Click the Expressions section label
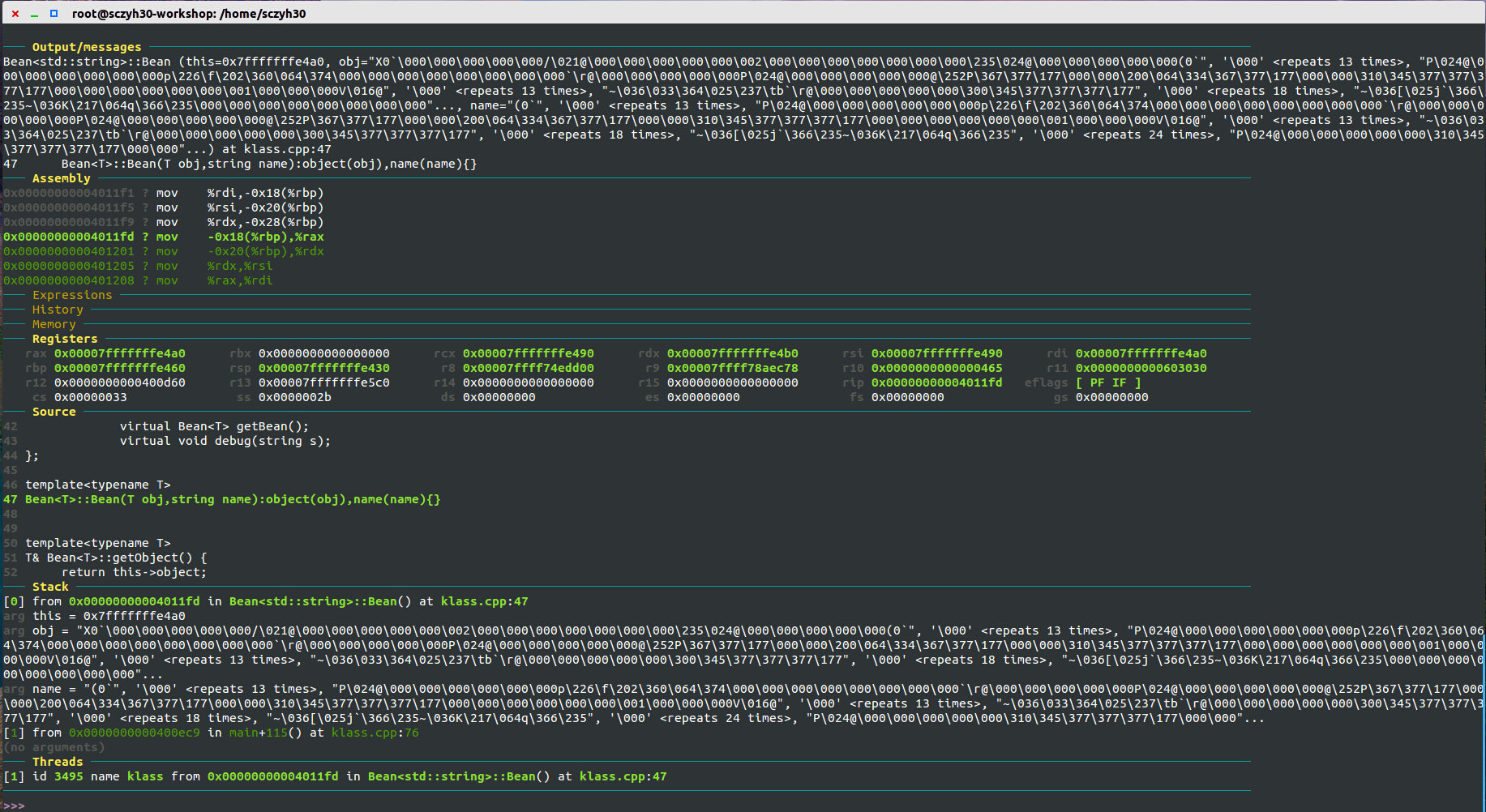Screen dimensions: 1486x812 click(72, 295)
